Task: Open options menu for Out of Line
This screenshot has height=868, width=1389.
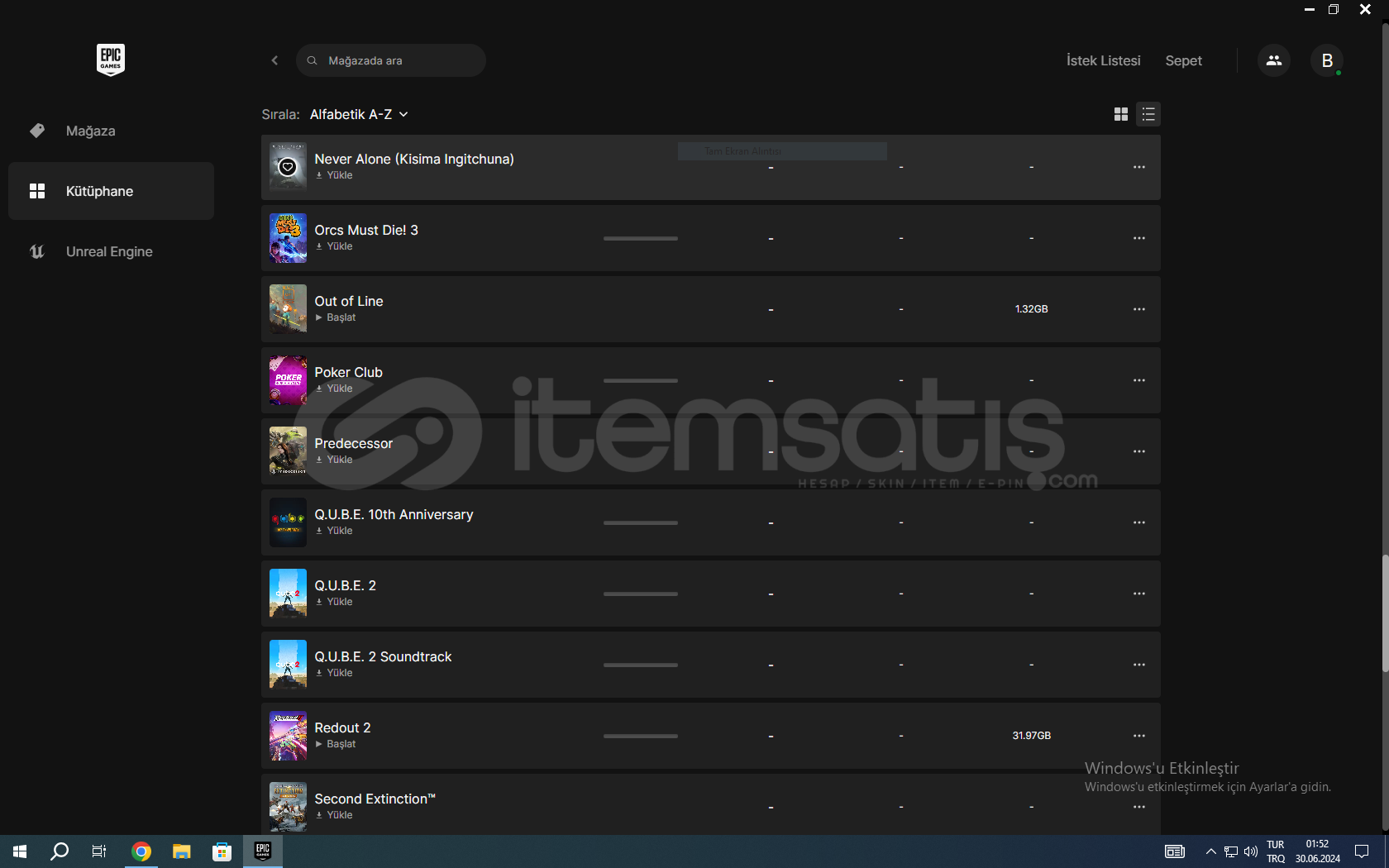Action: point(1139,309)
